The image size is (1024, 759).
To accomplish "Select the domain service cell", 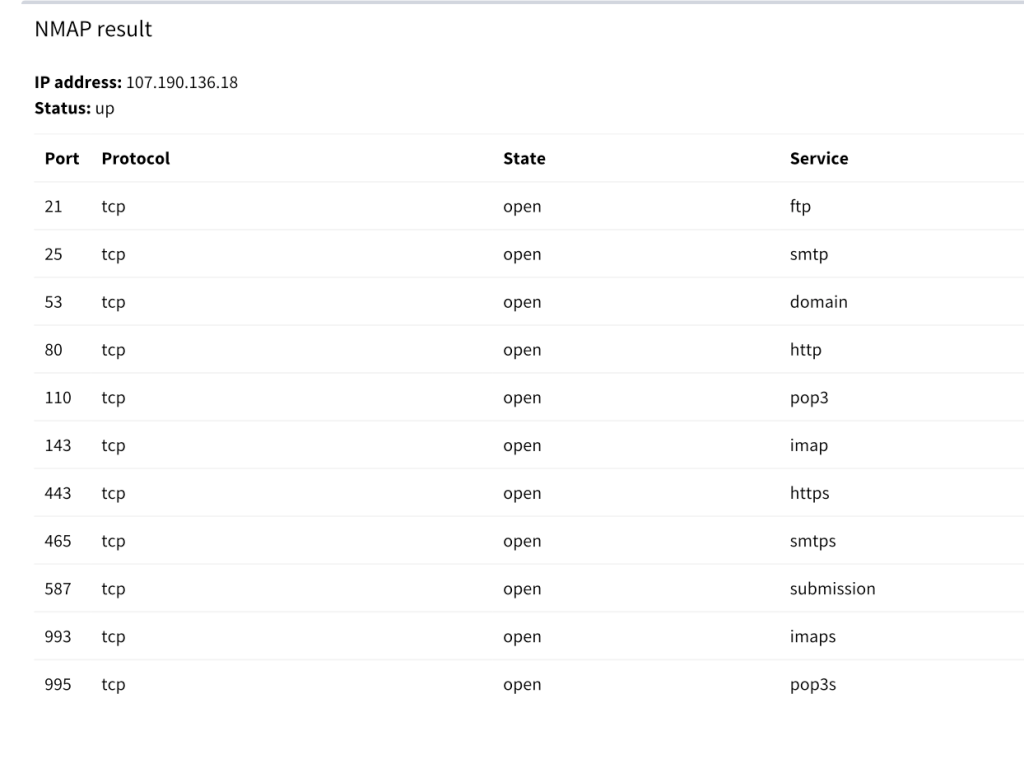I will [x=819, y=302].
